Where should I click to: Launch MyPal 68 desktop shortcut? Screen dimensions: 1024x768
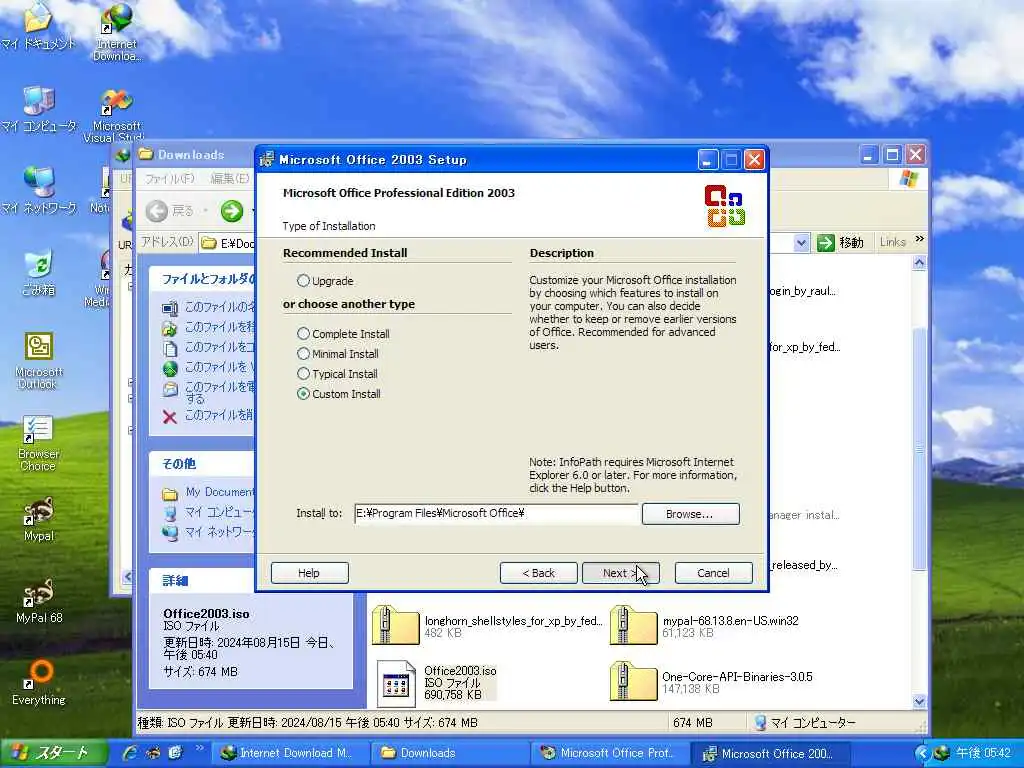pyautogui.click(x=39, y=601)
